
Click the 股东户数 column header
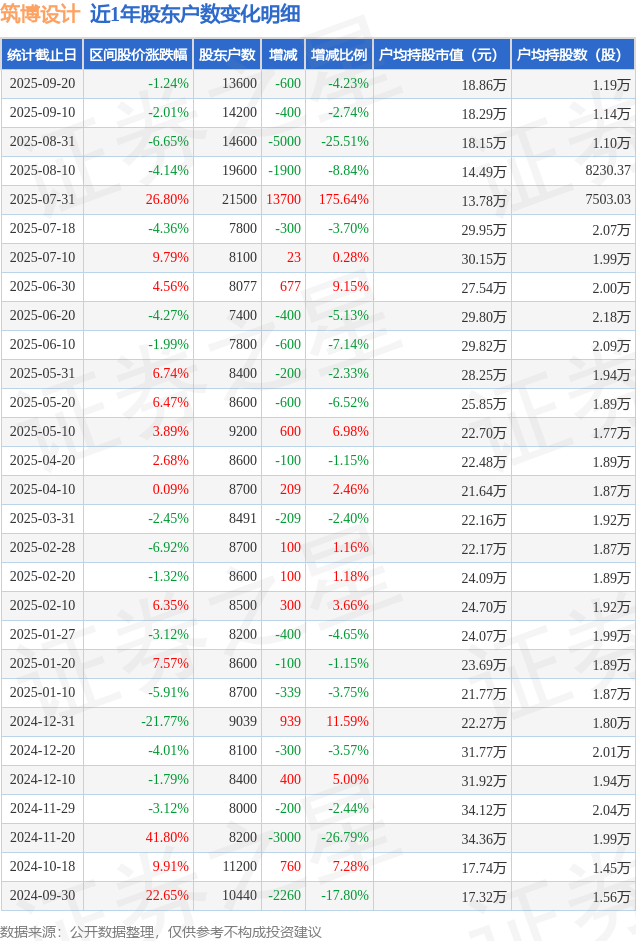coord(227,55)
